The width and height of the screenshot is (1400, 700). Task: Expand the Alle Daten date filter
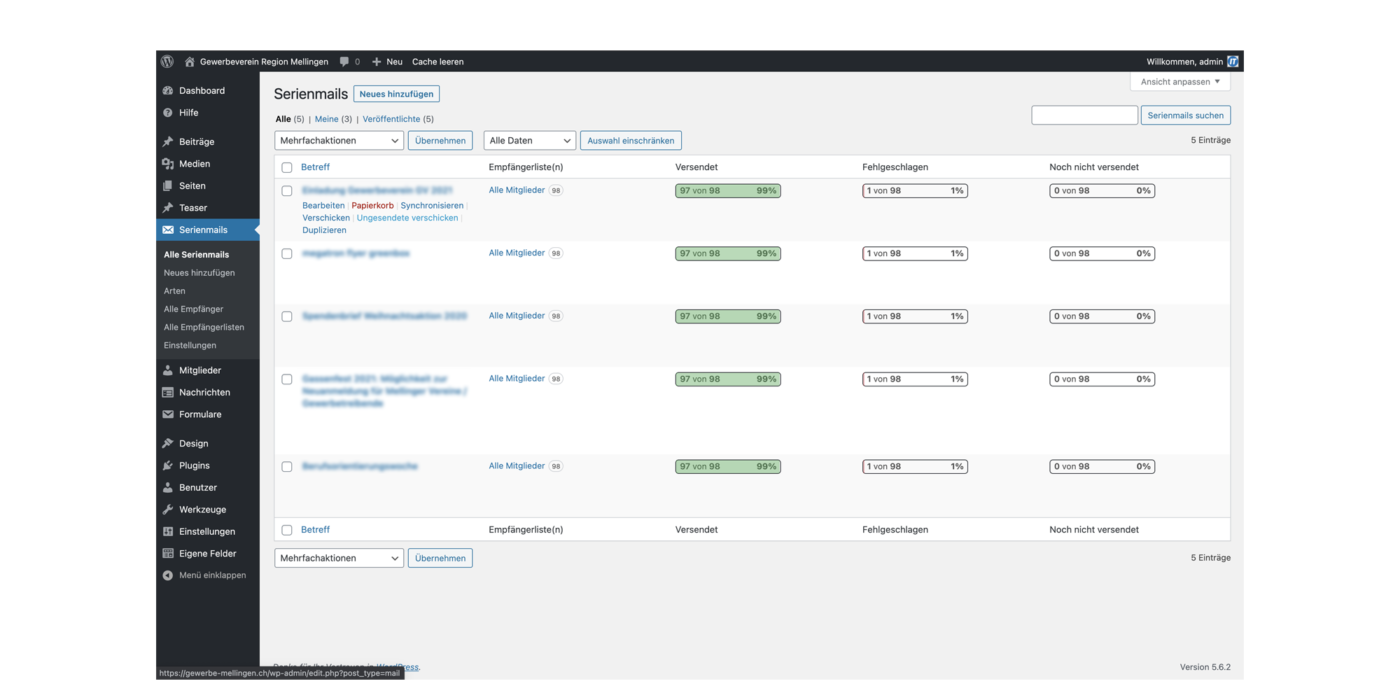pos(529,141)
